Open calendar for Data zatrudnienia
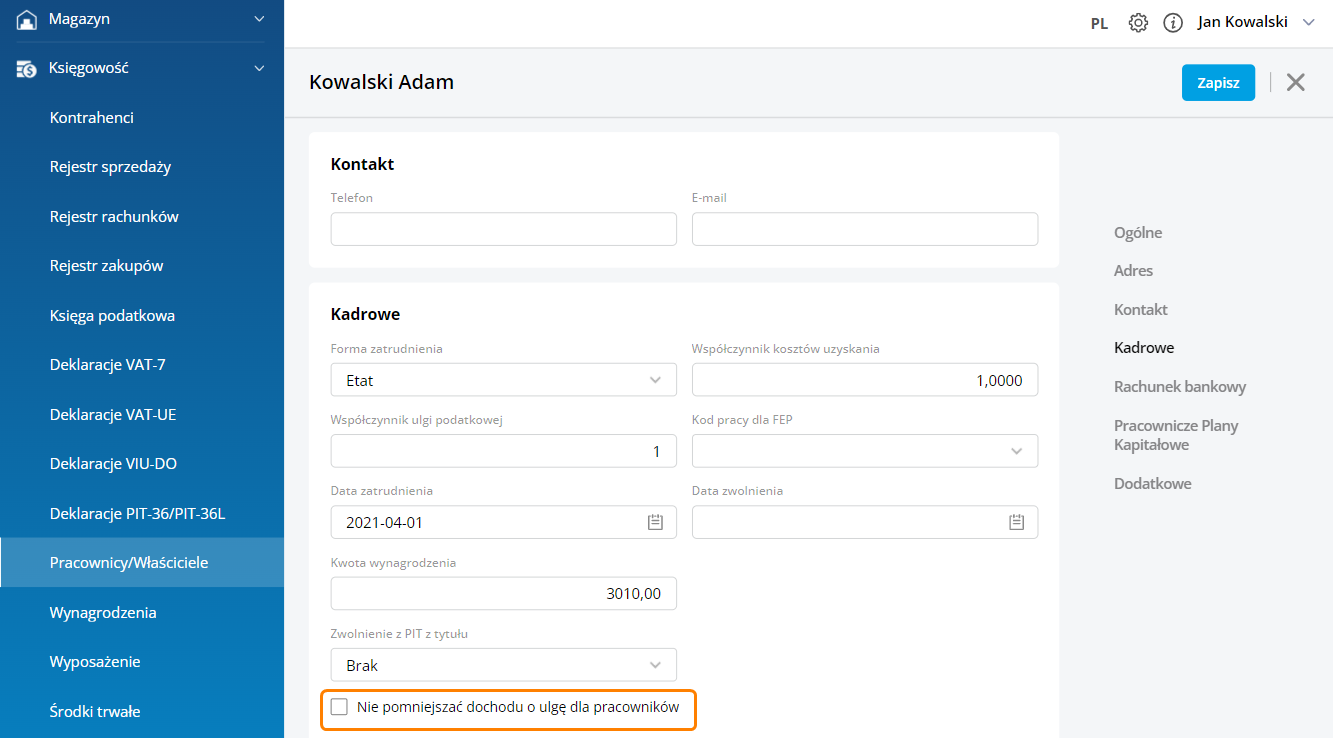 [x=655, y=522]
